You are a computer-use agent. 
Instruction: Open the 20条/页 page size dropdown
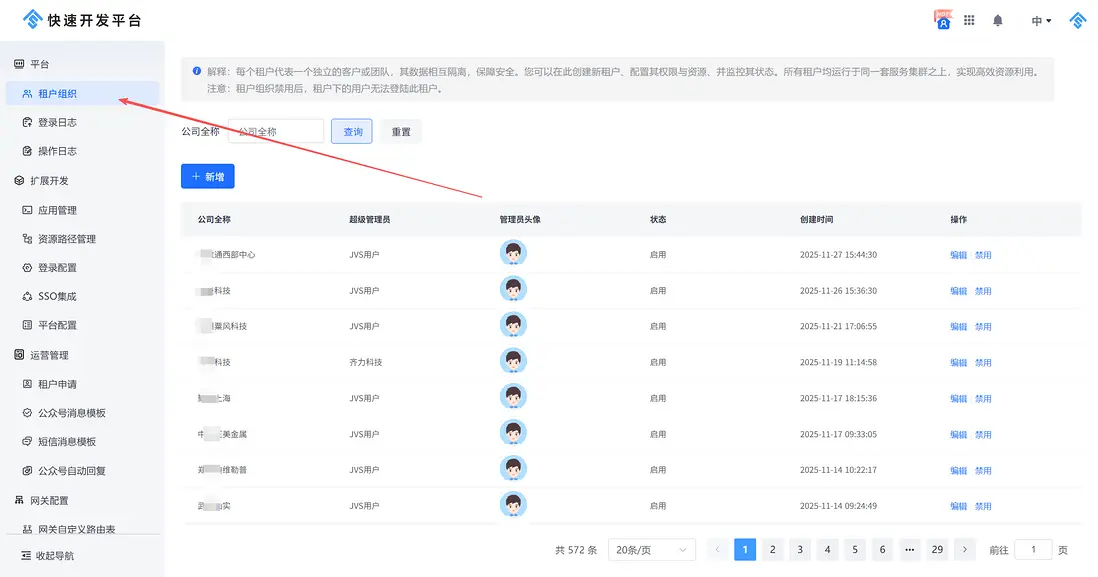click(651, 550)
